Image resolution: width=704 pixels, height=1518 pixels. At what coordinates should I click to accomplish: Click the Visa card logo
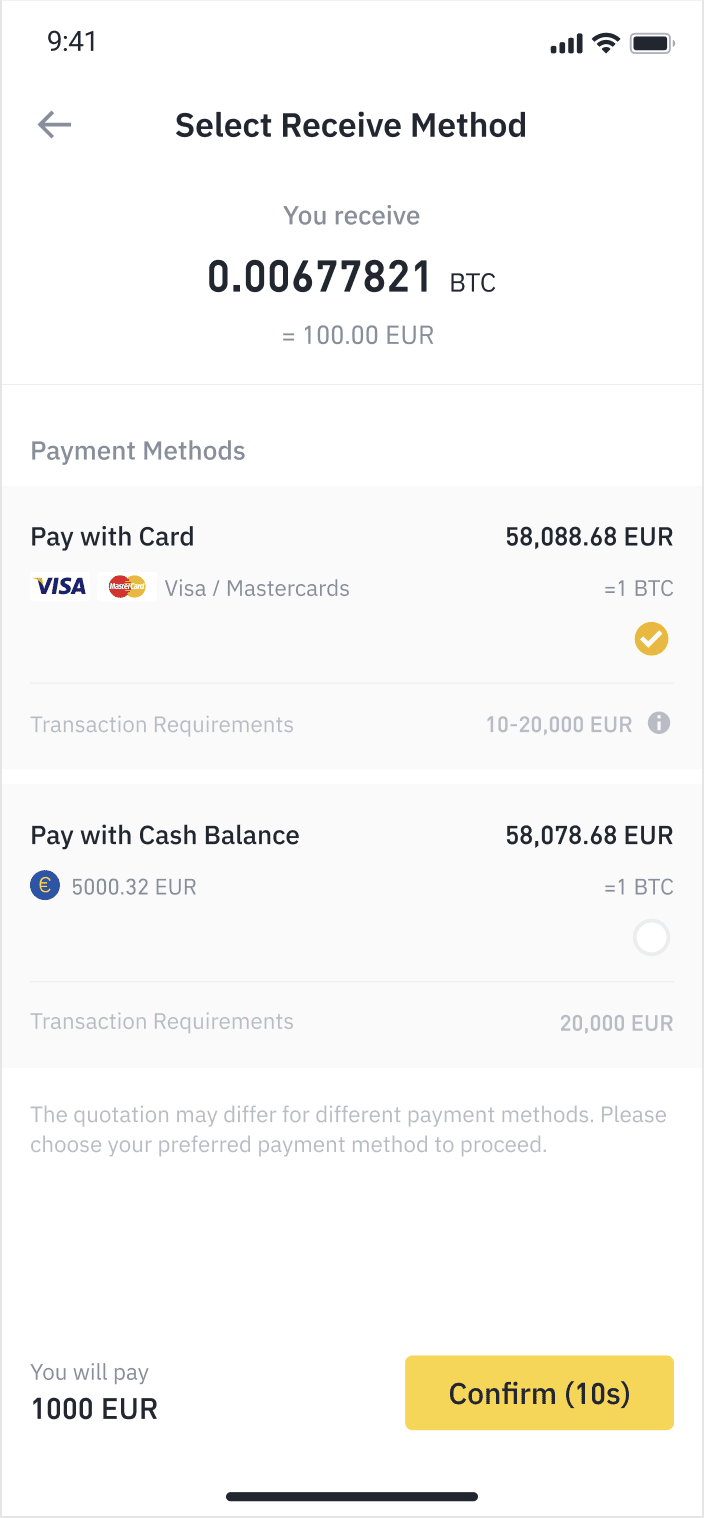click(60, 587)
